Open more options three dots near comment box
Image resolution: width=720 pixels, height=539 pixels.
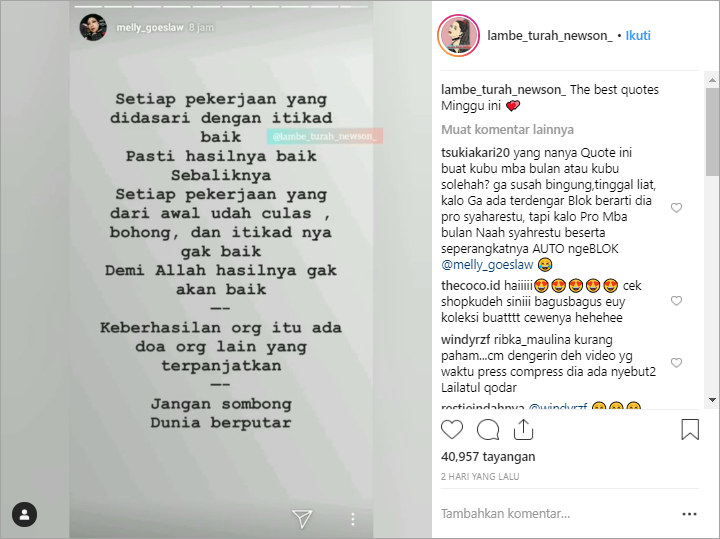click(x=689, y=514)
